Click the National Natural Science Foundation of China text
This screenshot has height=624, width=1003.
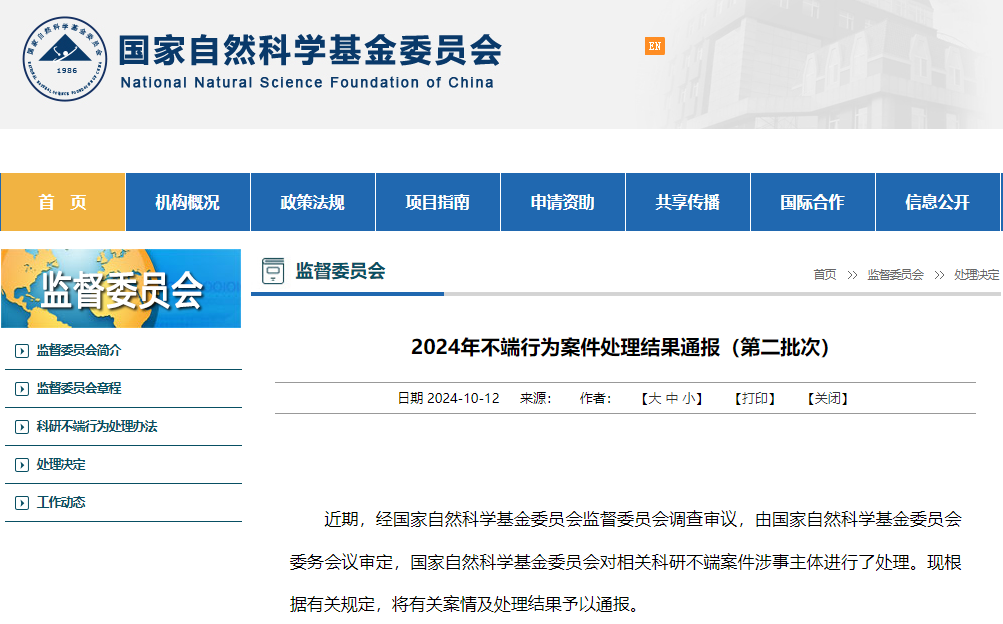point(307,82)
